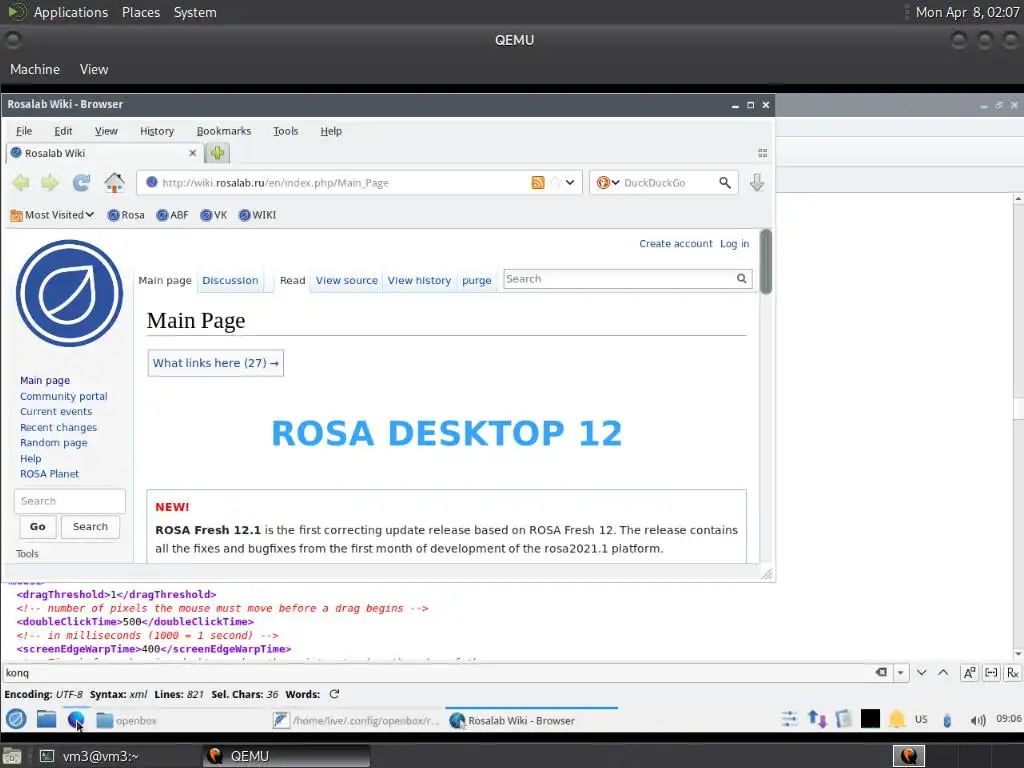Refresh the Words count in status bar

pos(334,694)
